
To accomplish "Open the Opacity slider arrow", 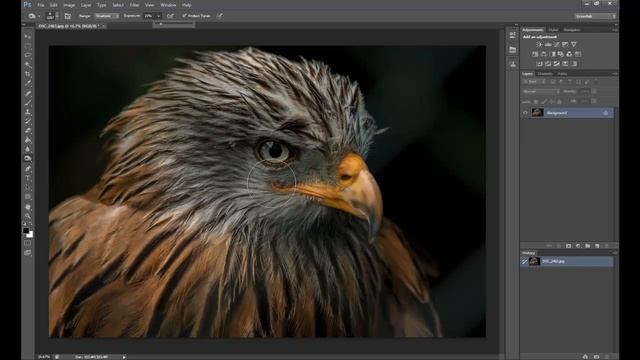I will 594,91.
